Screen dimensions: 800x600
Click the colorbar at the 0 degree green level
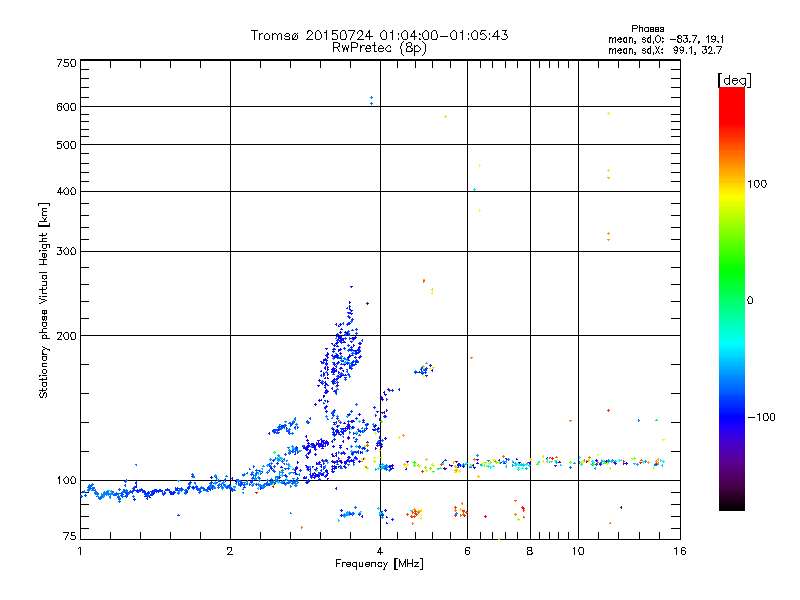point(732,300)
